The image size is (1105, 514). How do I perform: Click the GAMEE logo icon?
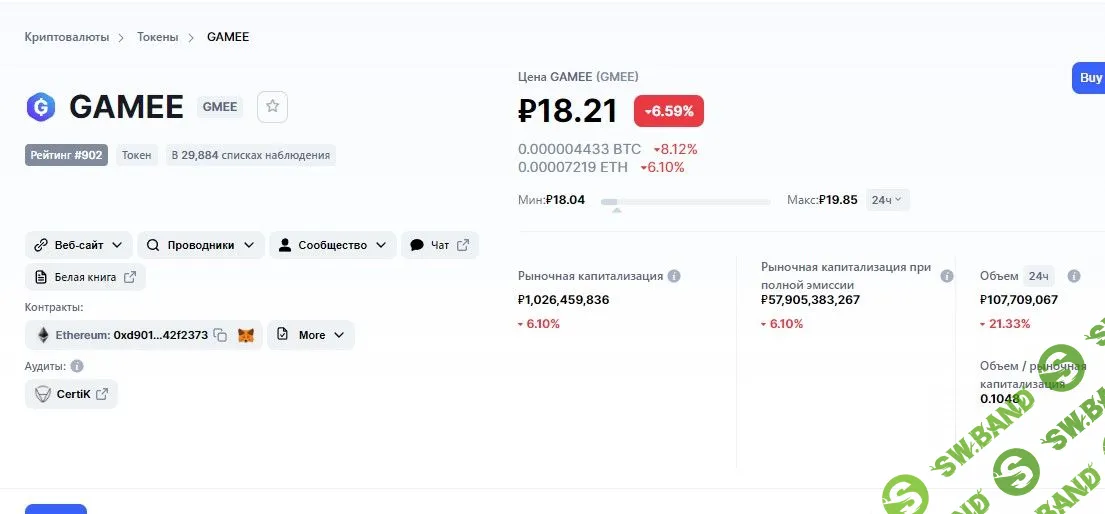coord(40,107)
